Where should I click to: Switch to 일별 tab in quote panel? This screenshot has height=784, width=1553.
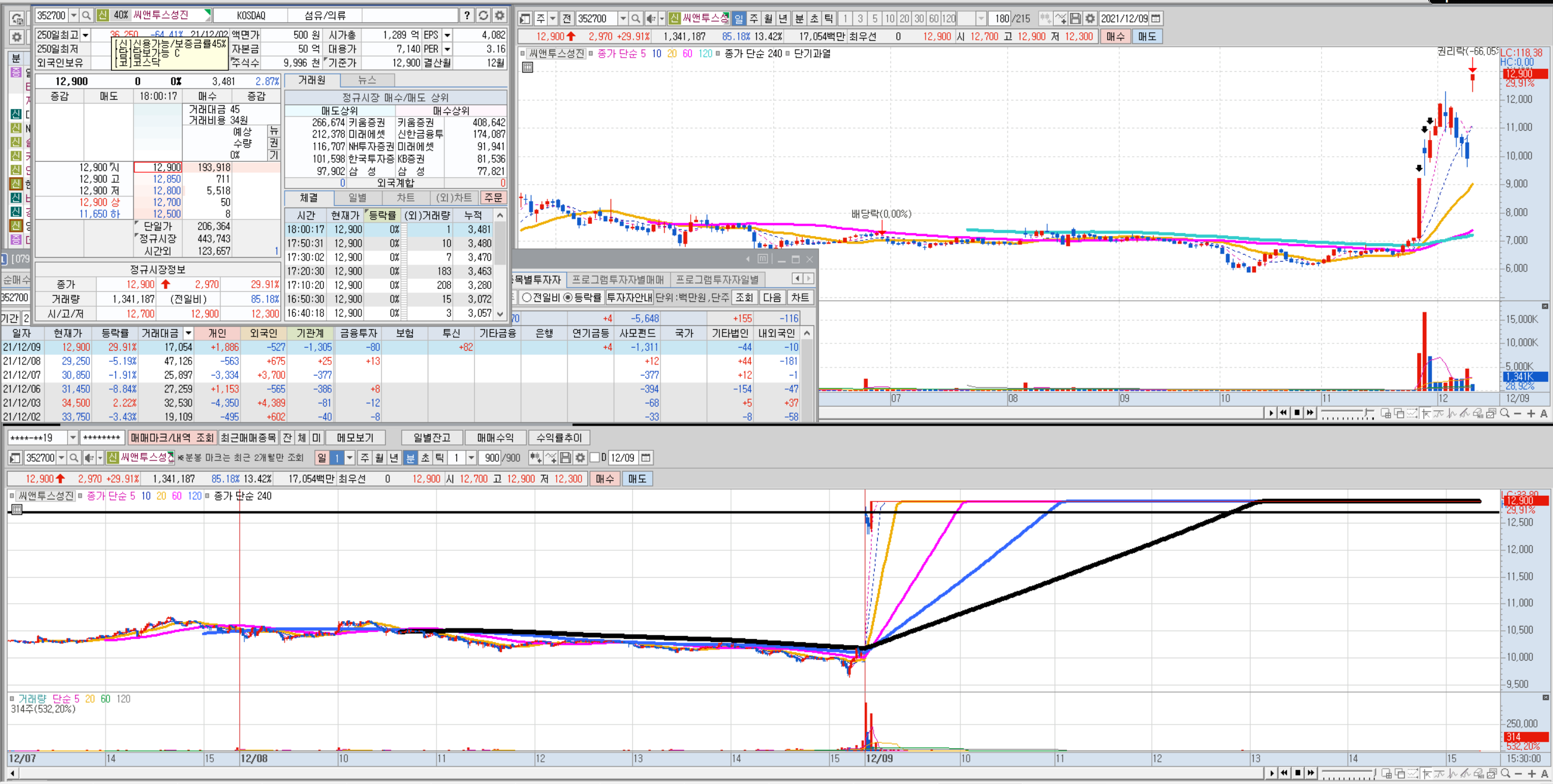click(358, 198)
